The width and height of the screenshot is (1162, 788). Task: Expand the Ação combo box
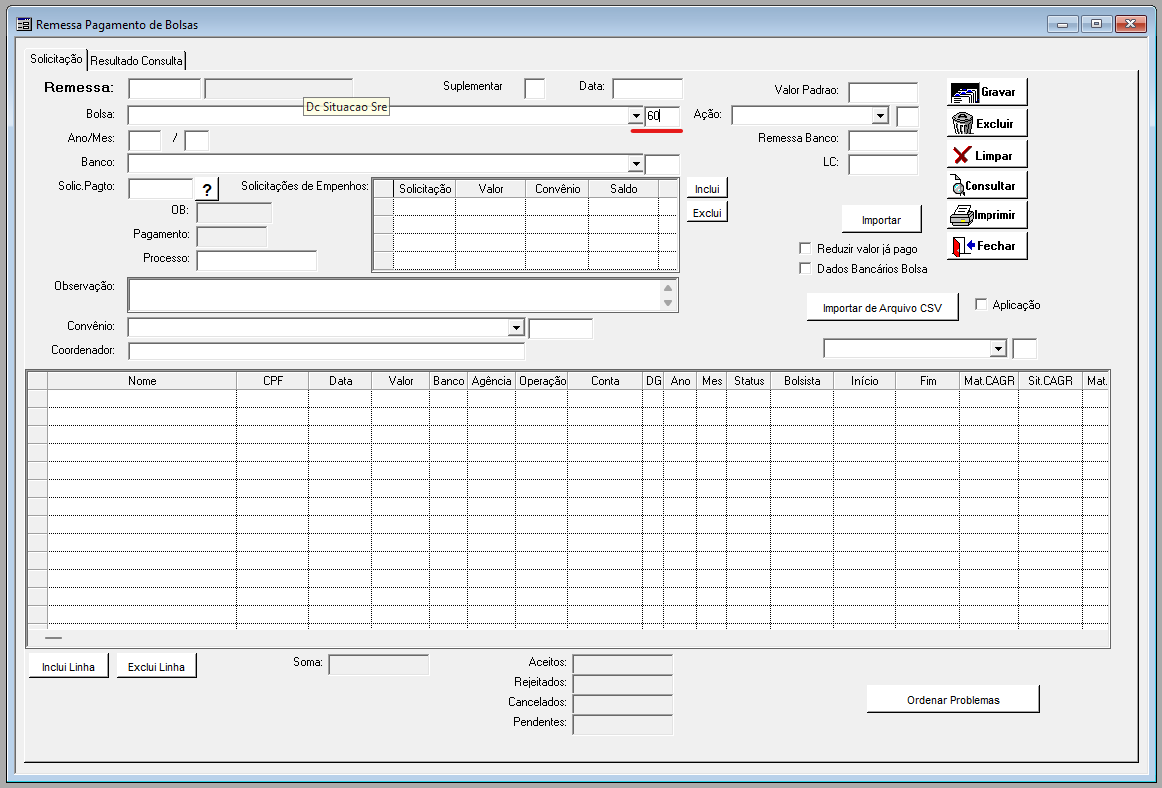[x=880, y=116]
